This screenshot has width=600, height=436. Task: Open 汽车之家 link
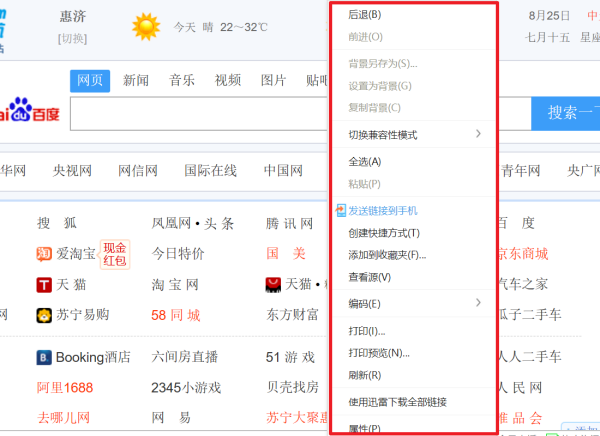click(523, 284)
